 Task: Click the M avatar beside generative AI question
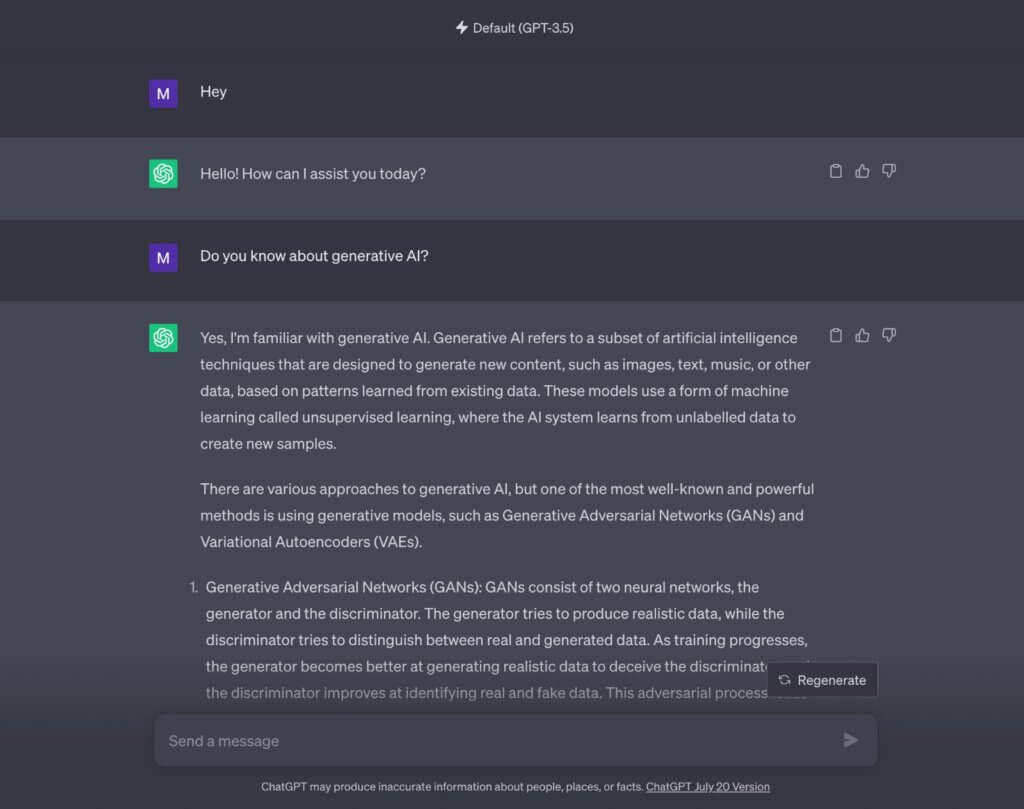[x=163, y=257]
